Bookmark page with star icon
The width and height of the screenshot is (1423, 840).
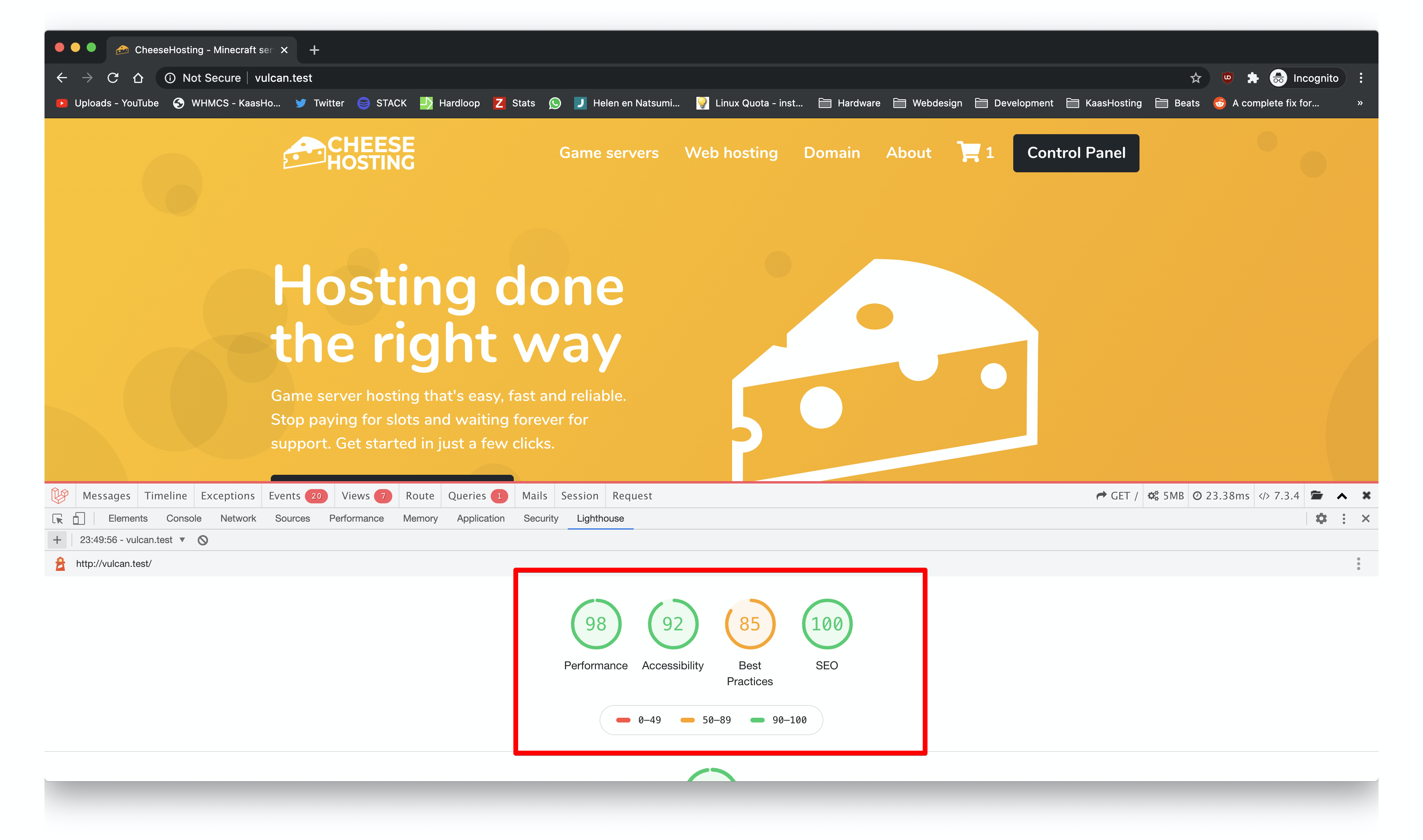1195,78
